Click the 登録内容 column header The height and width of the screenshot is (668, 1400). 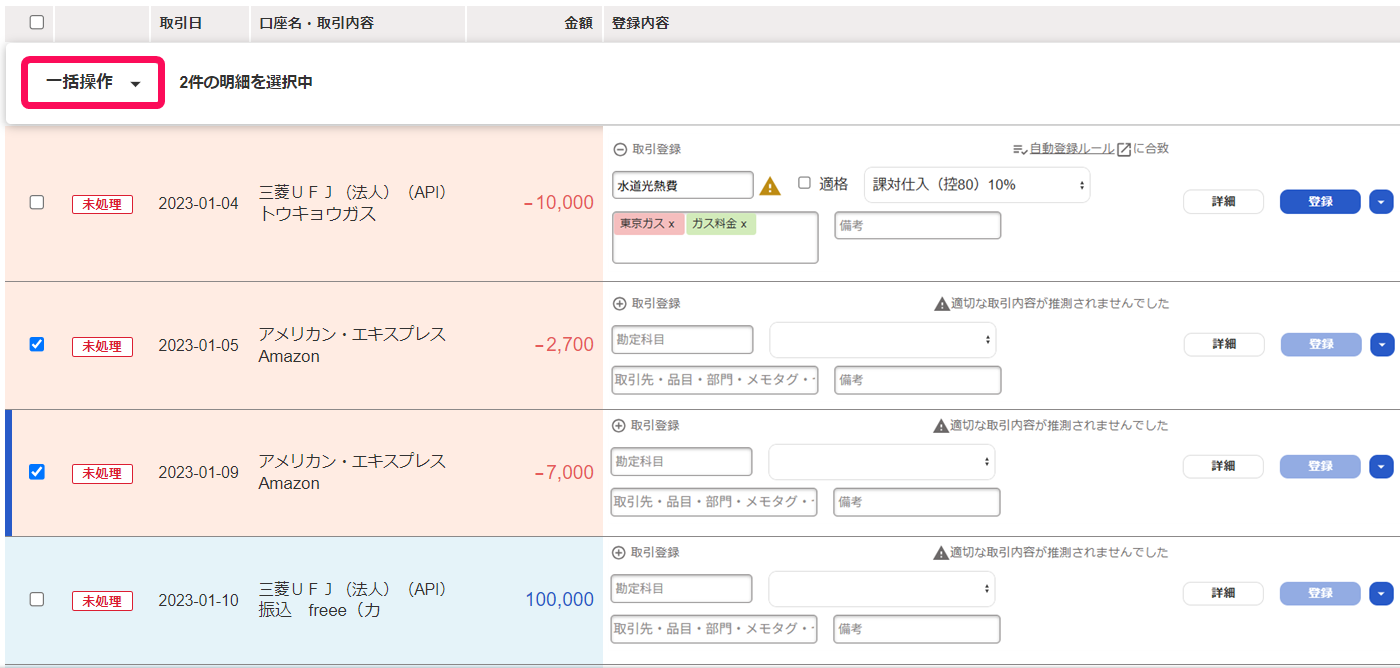[640, 23]
